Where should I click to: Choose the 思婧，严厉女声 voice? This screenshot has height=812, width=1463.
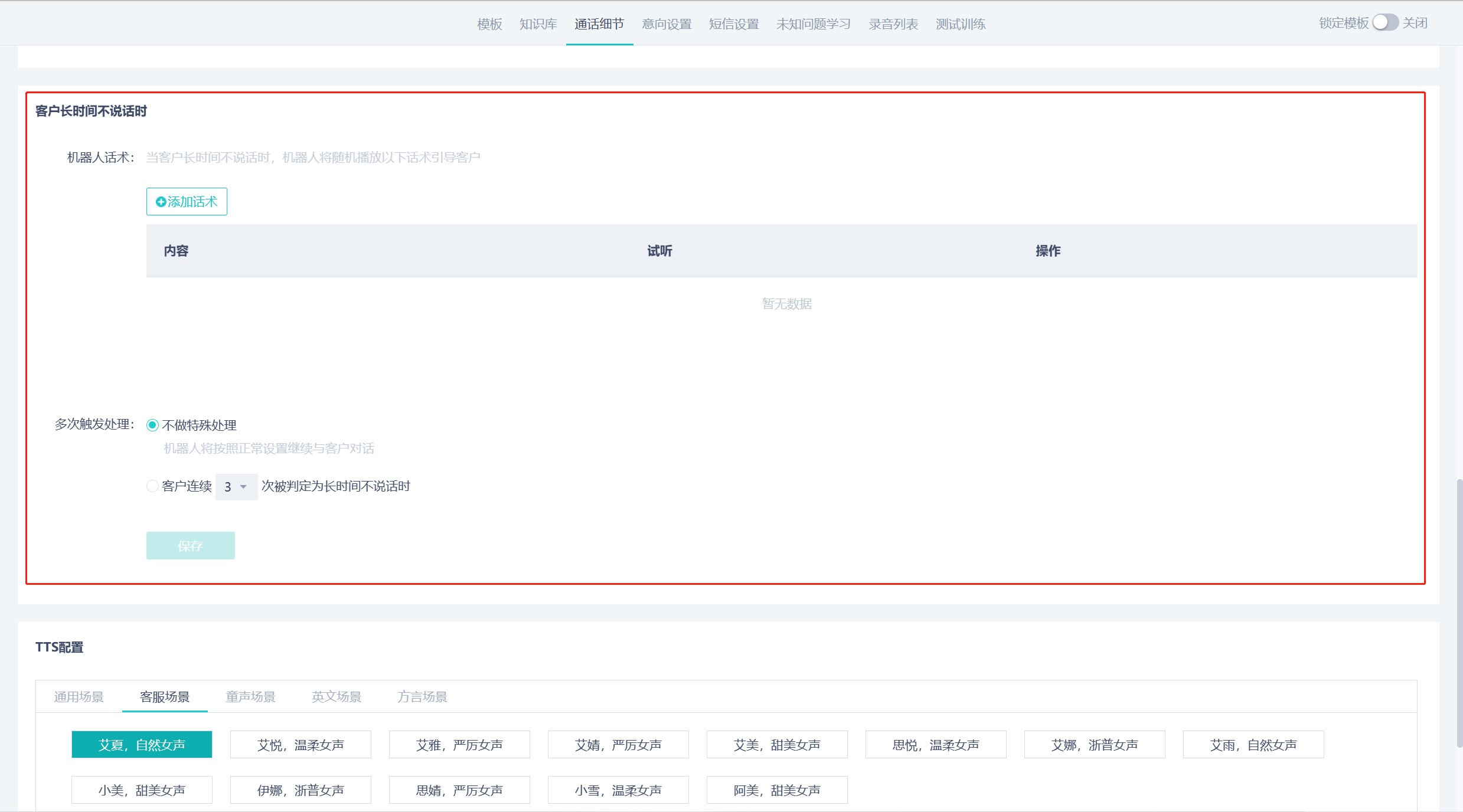click(459, 790)
